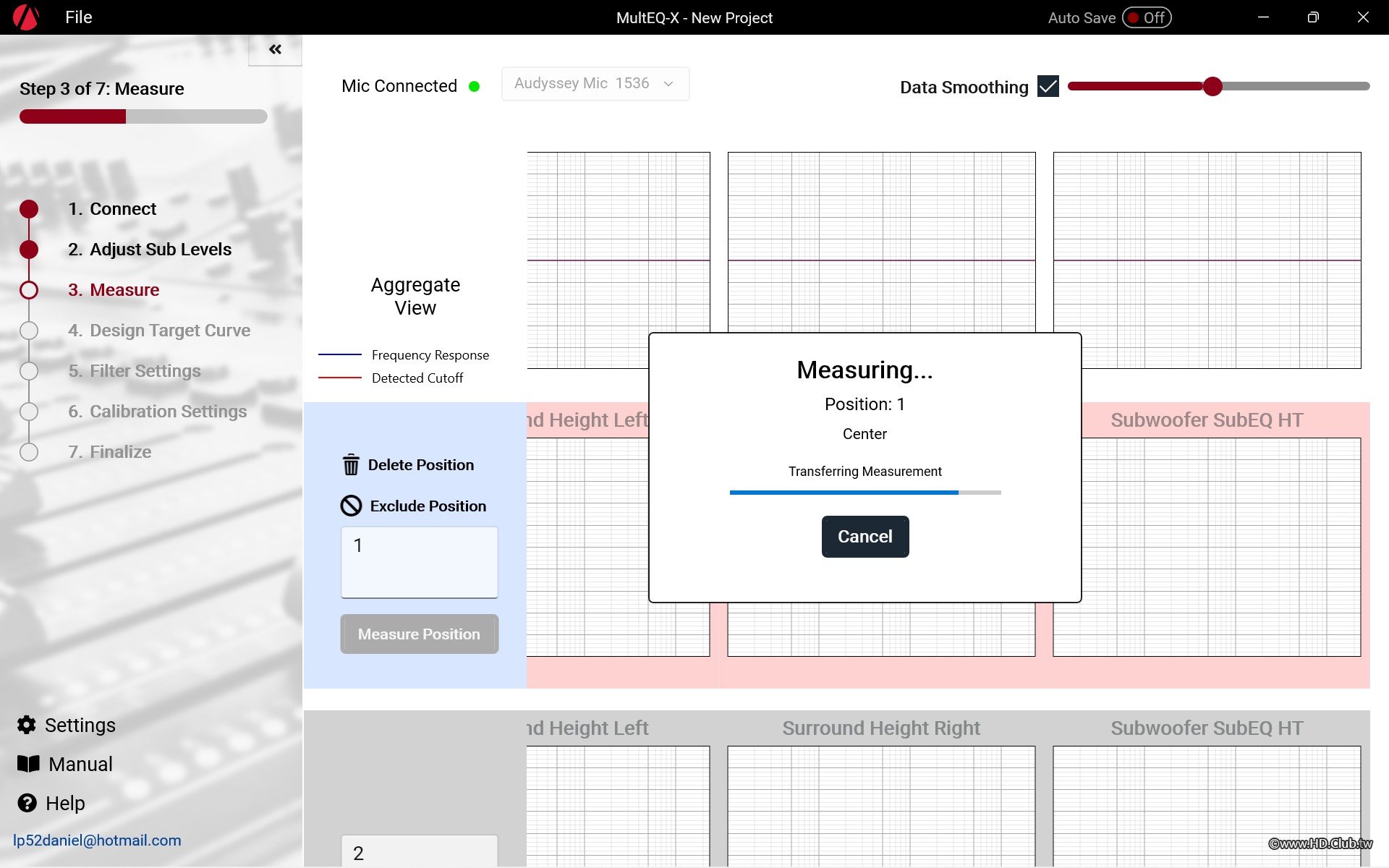Open the Manual book icon
Image resolution: width=1389 pixels, height=868 pixels.
(x=28, y=764)
